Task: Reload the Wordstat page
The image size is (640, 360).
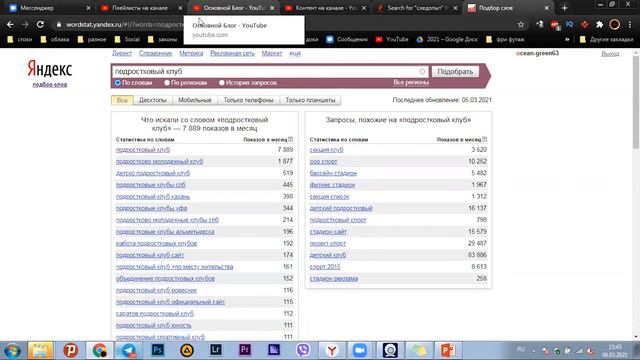Action: click(x=40, y=24)
